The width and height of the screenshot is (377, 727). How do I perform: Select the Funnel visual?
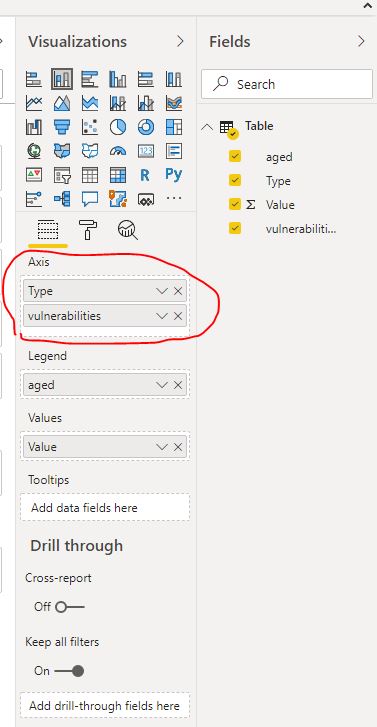coord(62,127)
